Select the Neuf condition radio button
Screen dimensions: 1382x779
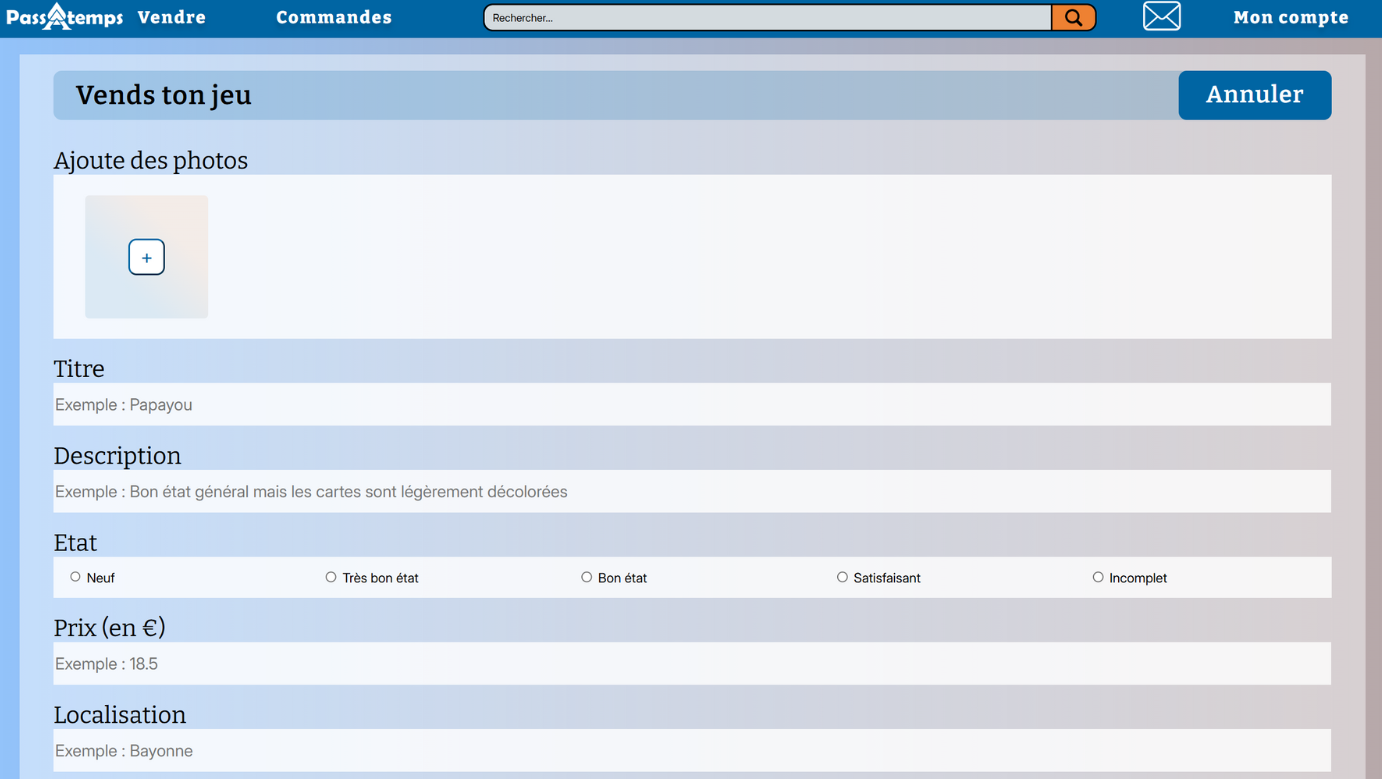(x=76, y=577)
